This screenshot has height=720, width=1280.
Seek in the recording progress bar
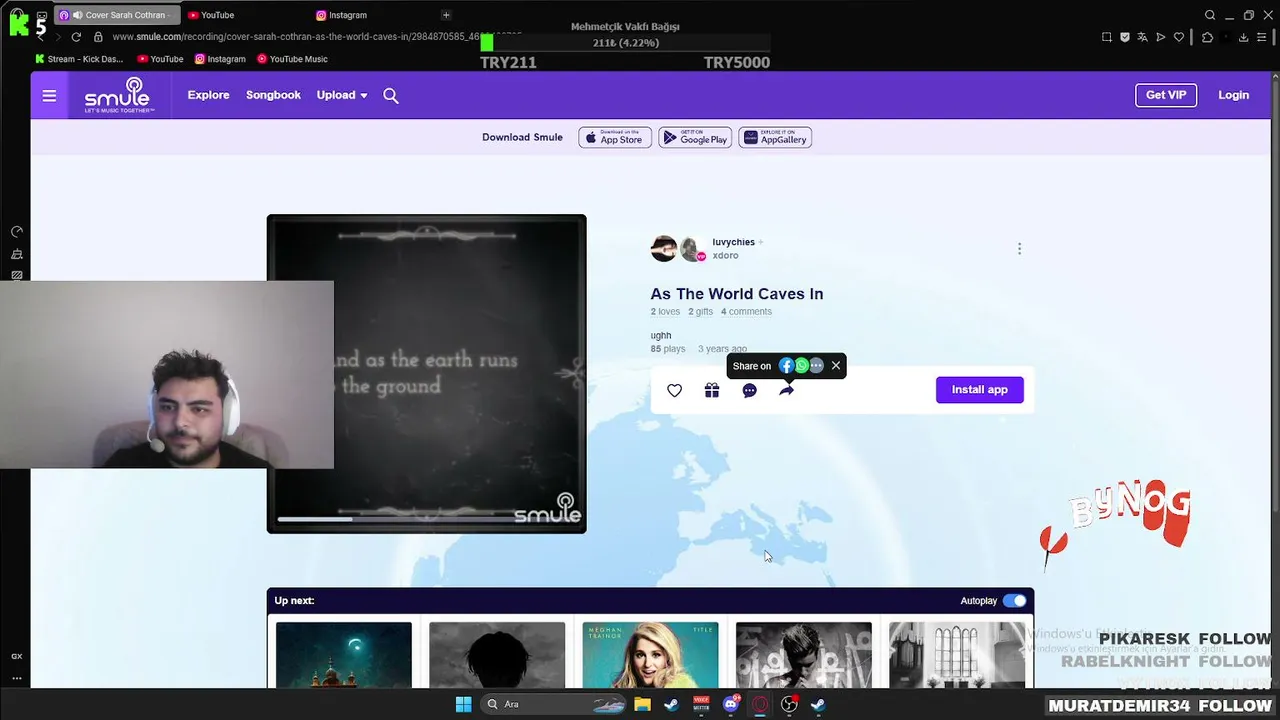[396, 519]
